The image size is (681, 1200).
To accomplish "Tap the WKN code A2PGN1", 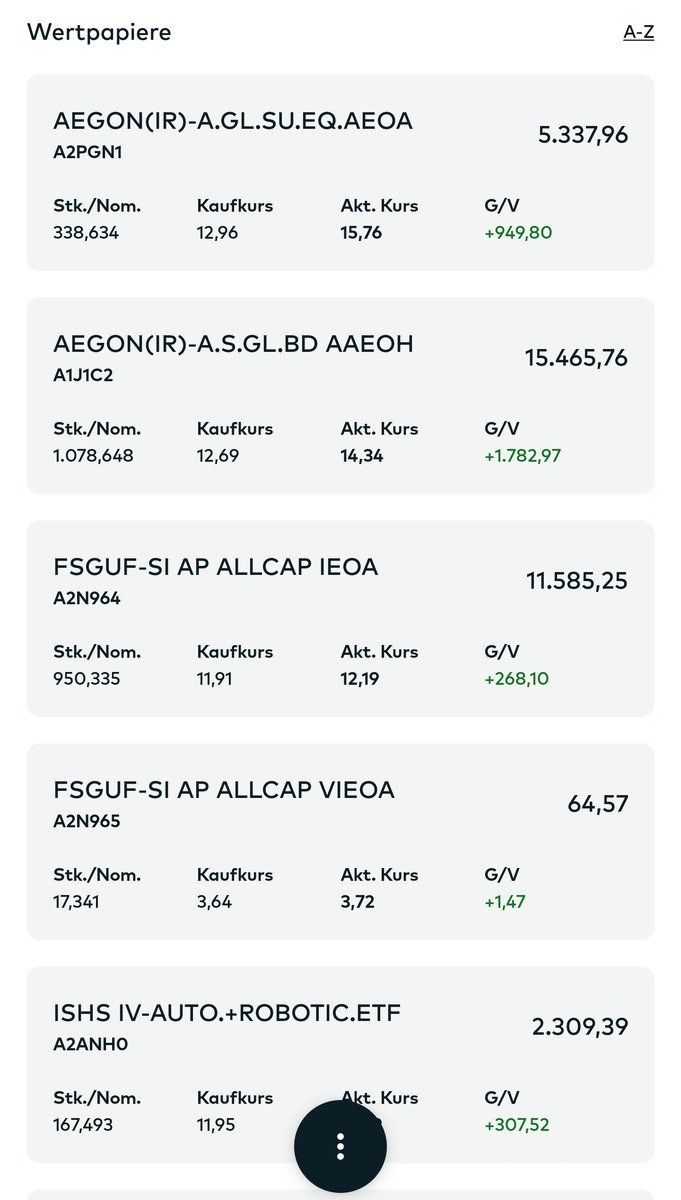I will coord(88,153).
